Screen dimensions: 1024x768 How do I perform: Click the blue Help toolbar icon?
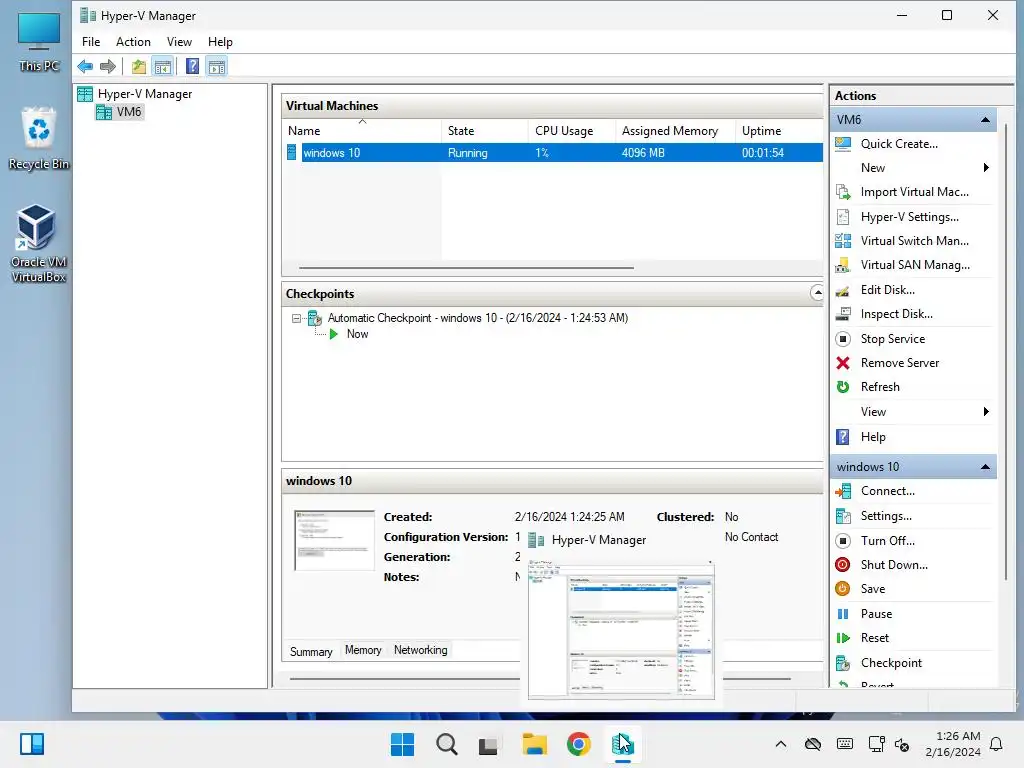[192, 66]
